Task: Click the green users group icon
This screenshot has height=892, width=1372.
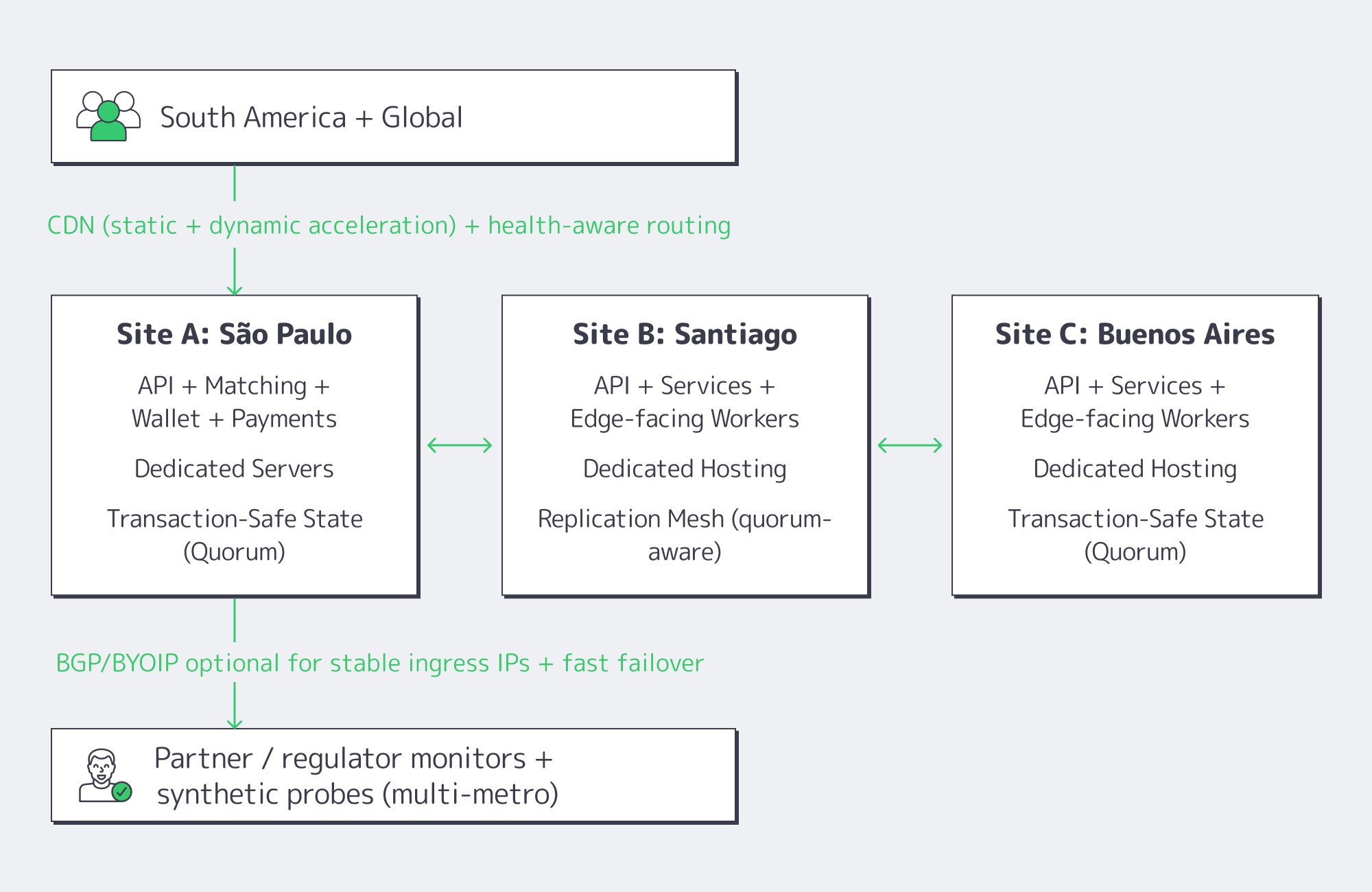Action: [108, 117]
